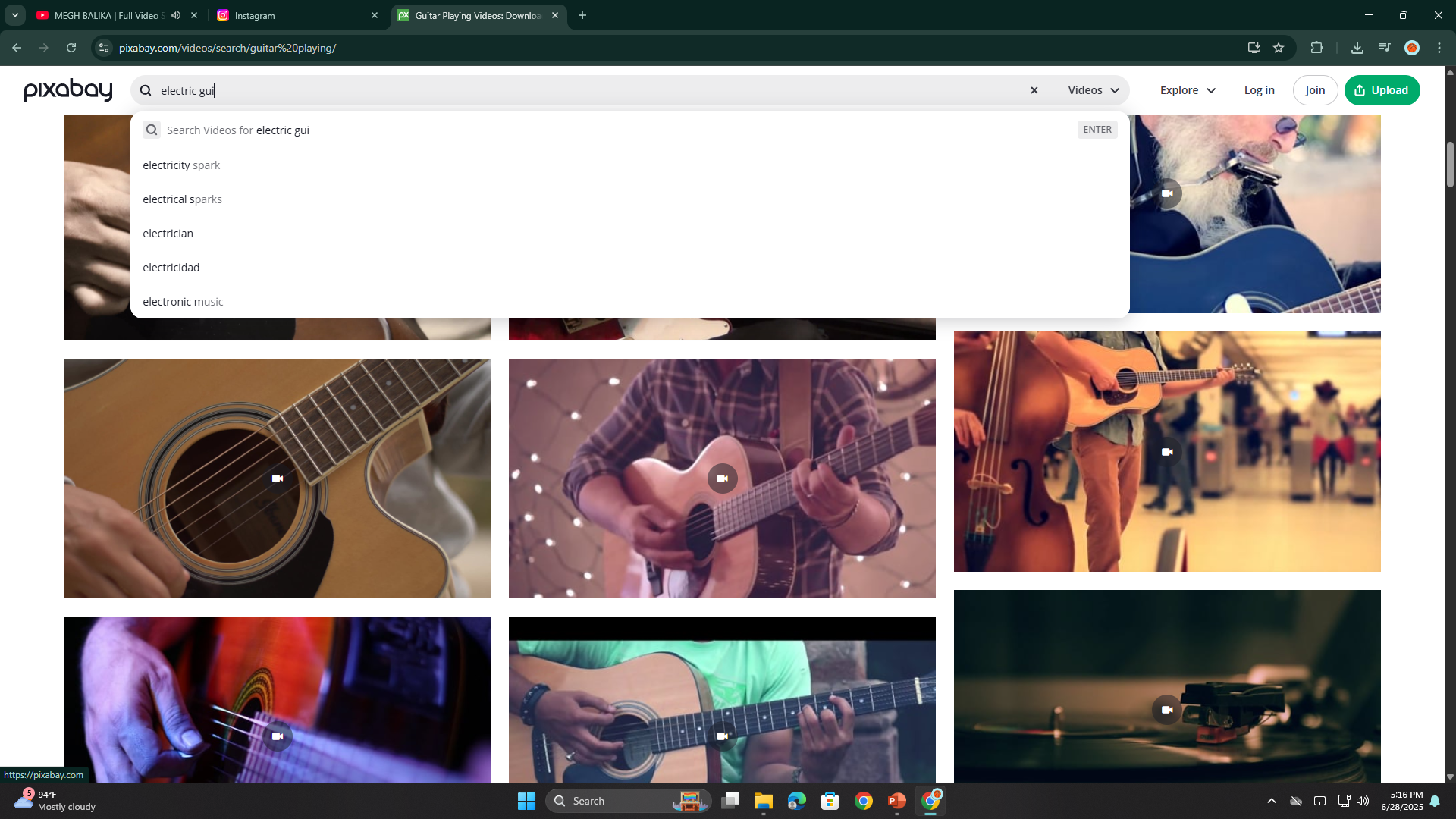Viewport: 1456px width, 819px height.
Task: Bookmark this page with star icon
Action: coord(1279,48)
